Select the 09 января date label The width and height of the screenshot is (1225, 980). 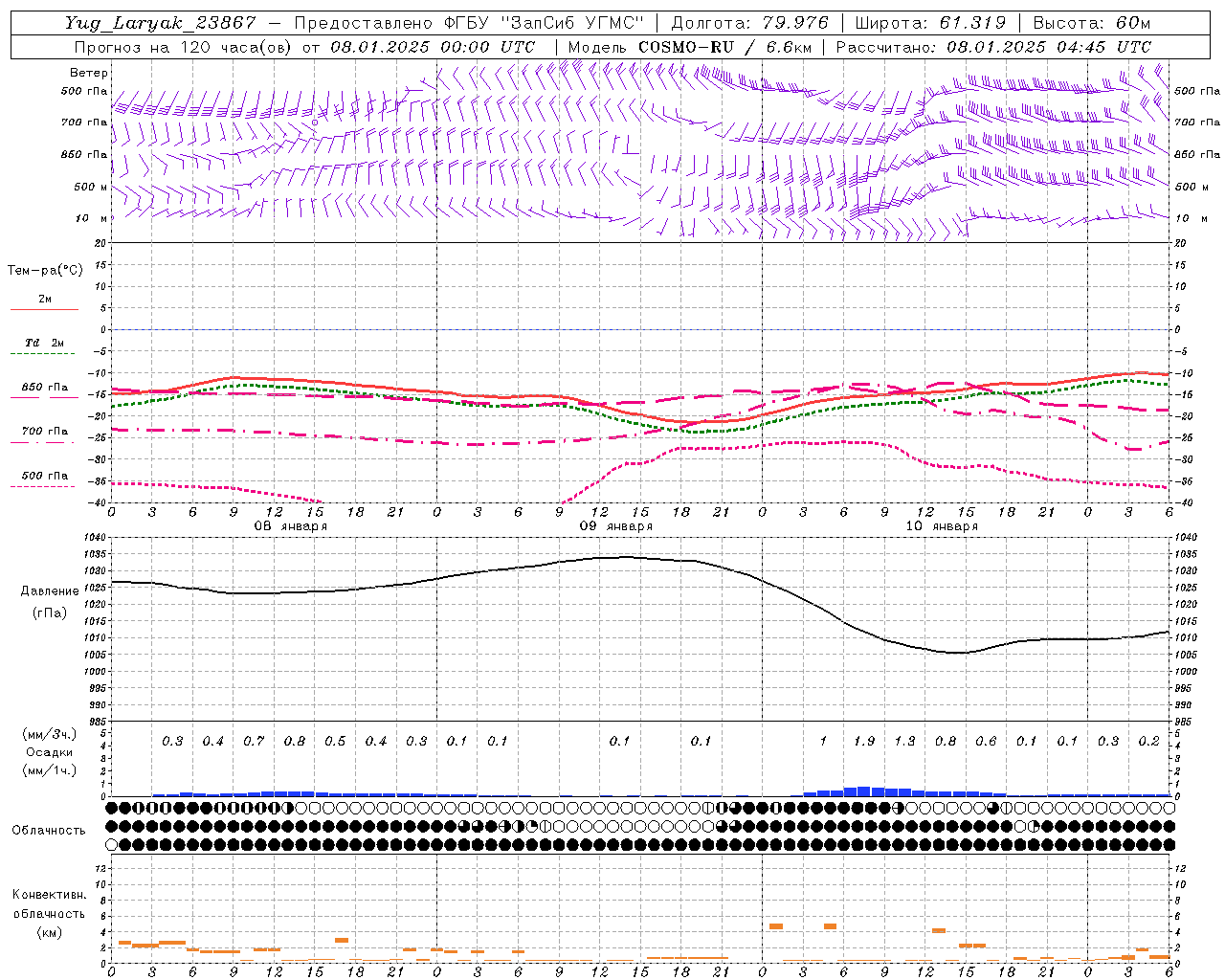coord(616,526)
